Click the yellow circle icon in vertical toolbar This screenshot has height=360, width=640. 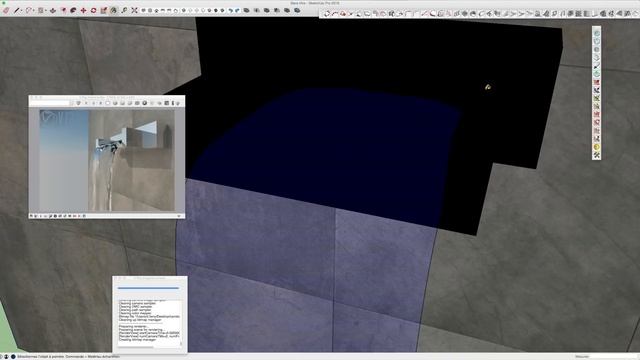click(x=596, y=147)
